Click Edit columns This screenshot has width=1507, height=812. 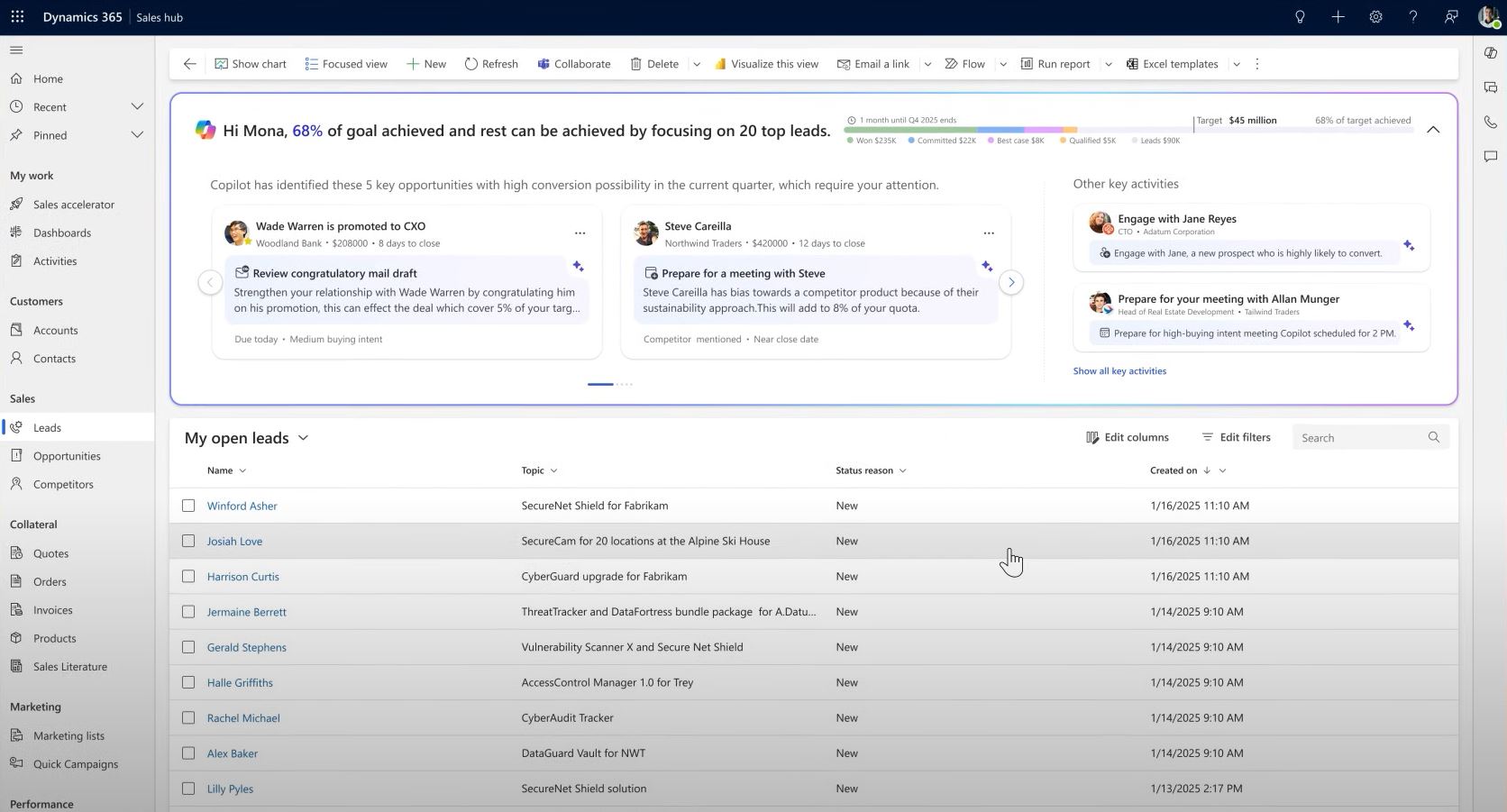(x=1128, y=437)
